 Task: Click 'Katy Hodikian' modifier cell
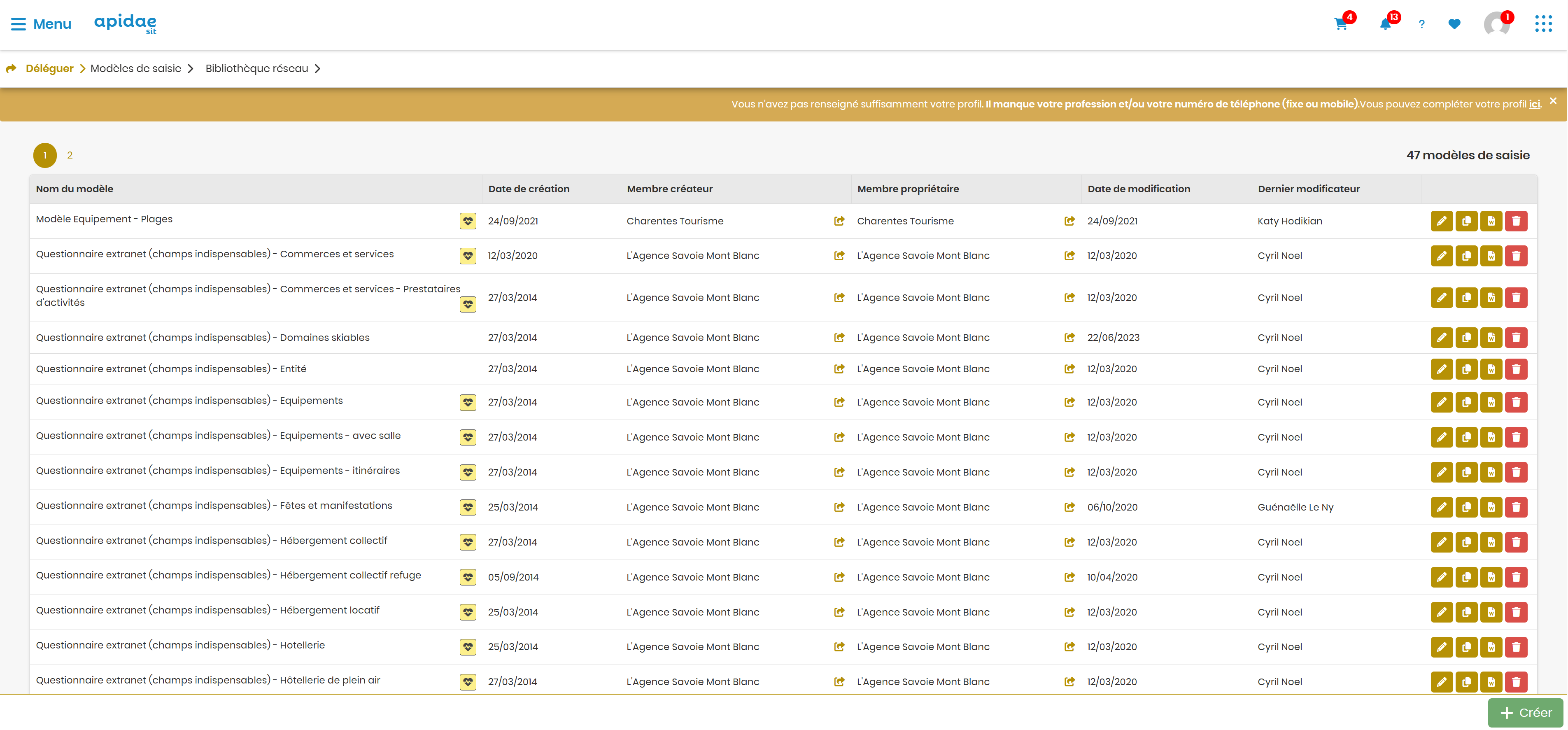pyautogui.click(x=1290, y=221)
